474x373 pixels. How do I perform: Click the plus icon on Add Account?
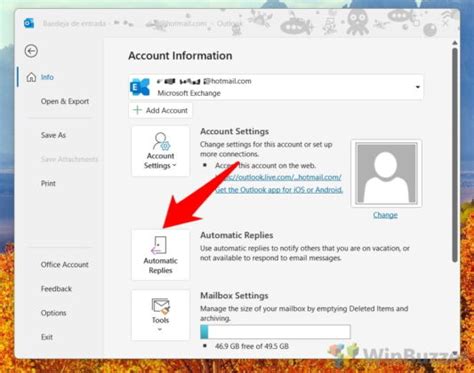[137, 110]
